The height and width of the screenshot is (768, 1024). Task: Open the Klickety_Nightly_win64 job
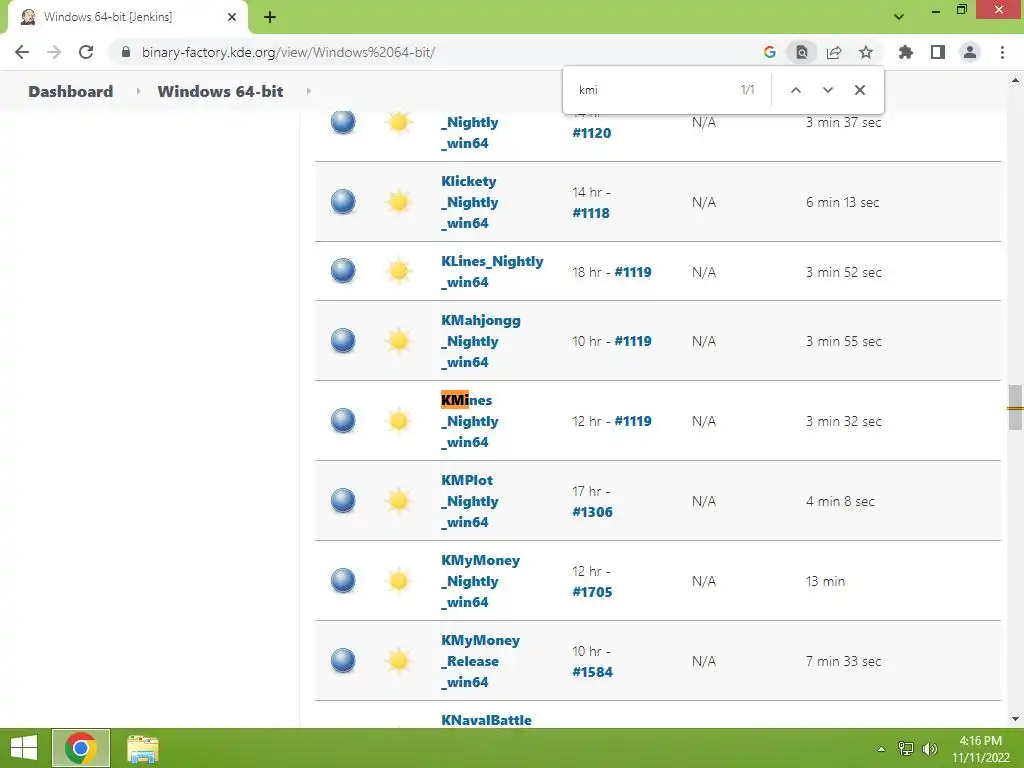(470, 202)
